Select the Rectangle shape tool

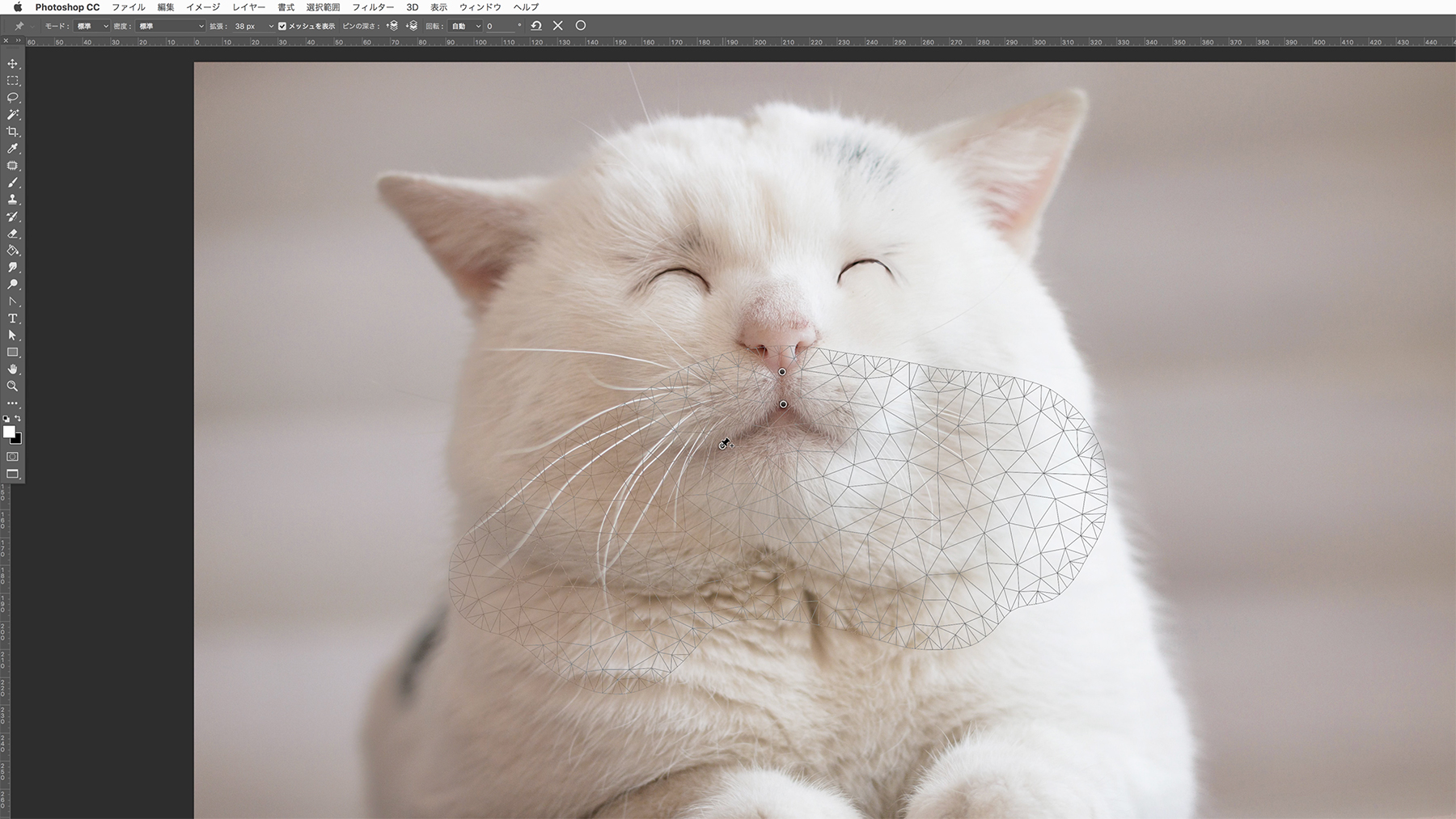[x=12, y=353]
